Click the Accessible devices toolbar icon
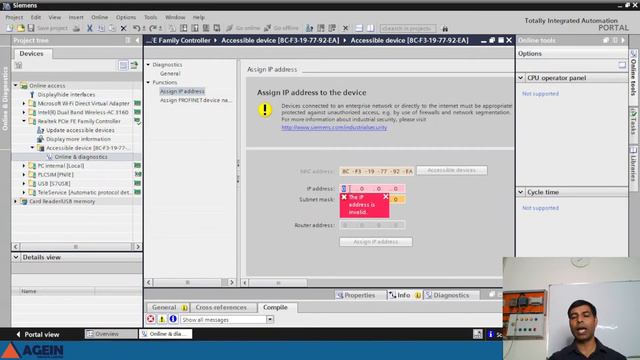 [310, 28]
